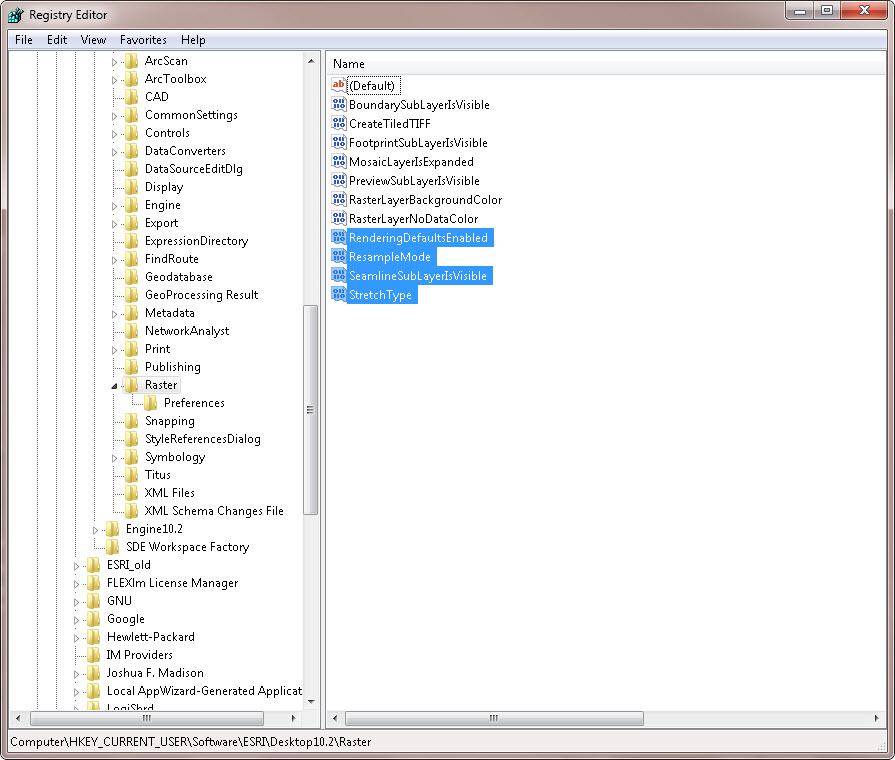
Task: Click the tree pane scroll down arrow
Action: tap(311, 702)
